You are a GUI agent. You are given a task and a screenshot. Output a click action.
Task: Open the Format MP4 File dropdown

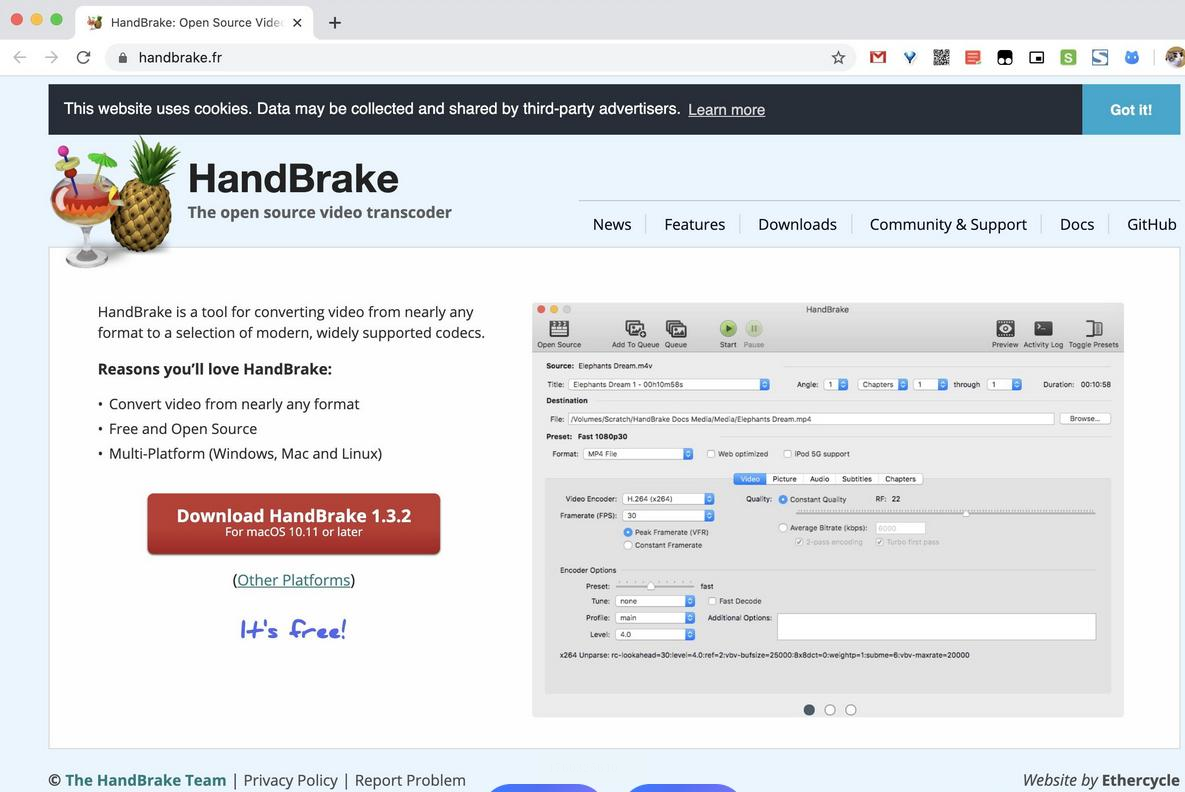(638, 454)
